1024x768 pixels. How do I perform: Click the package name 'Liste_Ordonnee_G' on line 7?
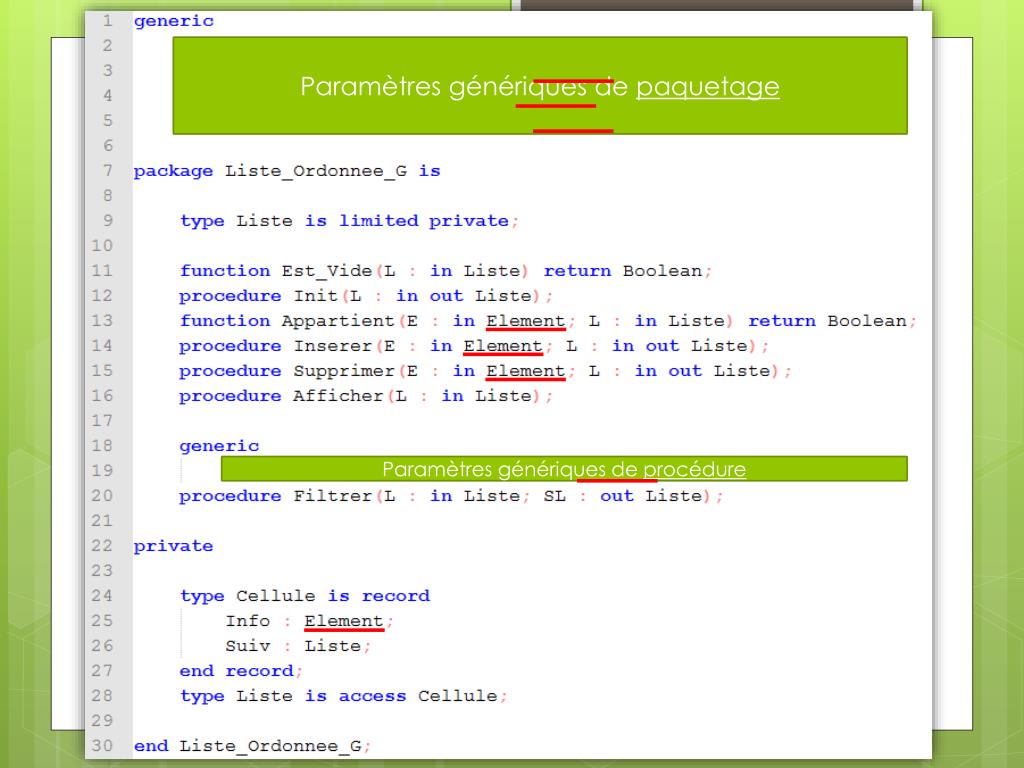(x=316, y=171)
